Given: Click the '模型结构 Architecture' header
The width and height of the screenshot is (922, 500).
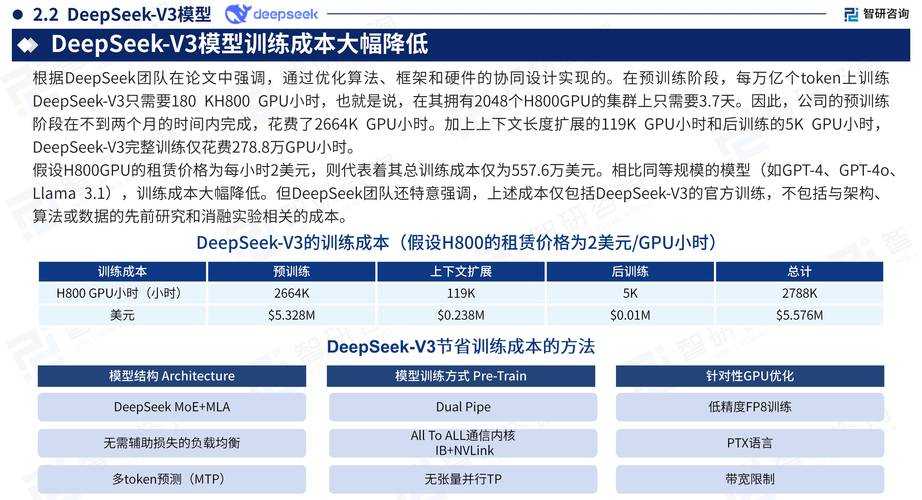Looking at the screenshot, I should pos(172,376).
